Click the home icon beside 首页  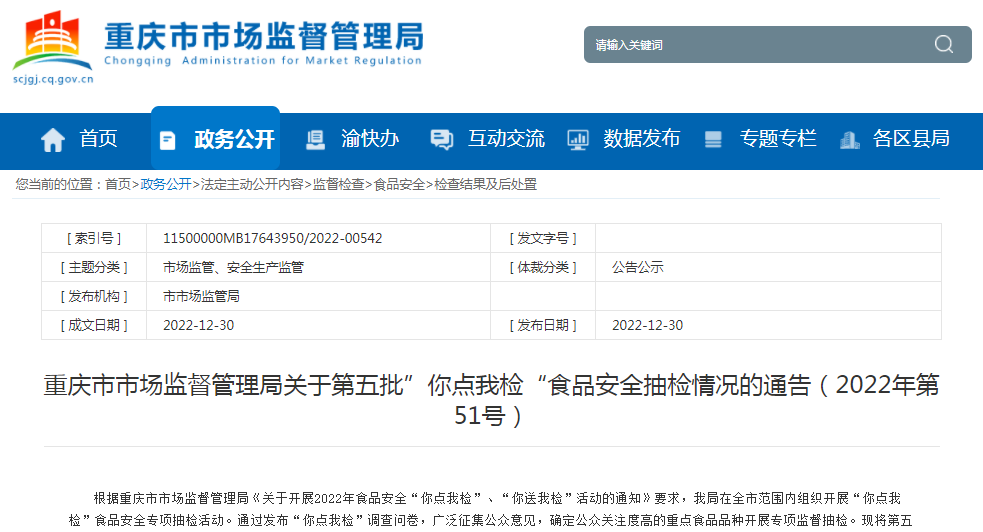[x=53, y=140]
